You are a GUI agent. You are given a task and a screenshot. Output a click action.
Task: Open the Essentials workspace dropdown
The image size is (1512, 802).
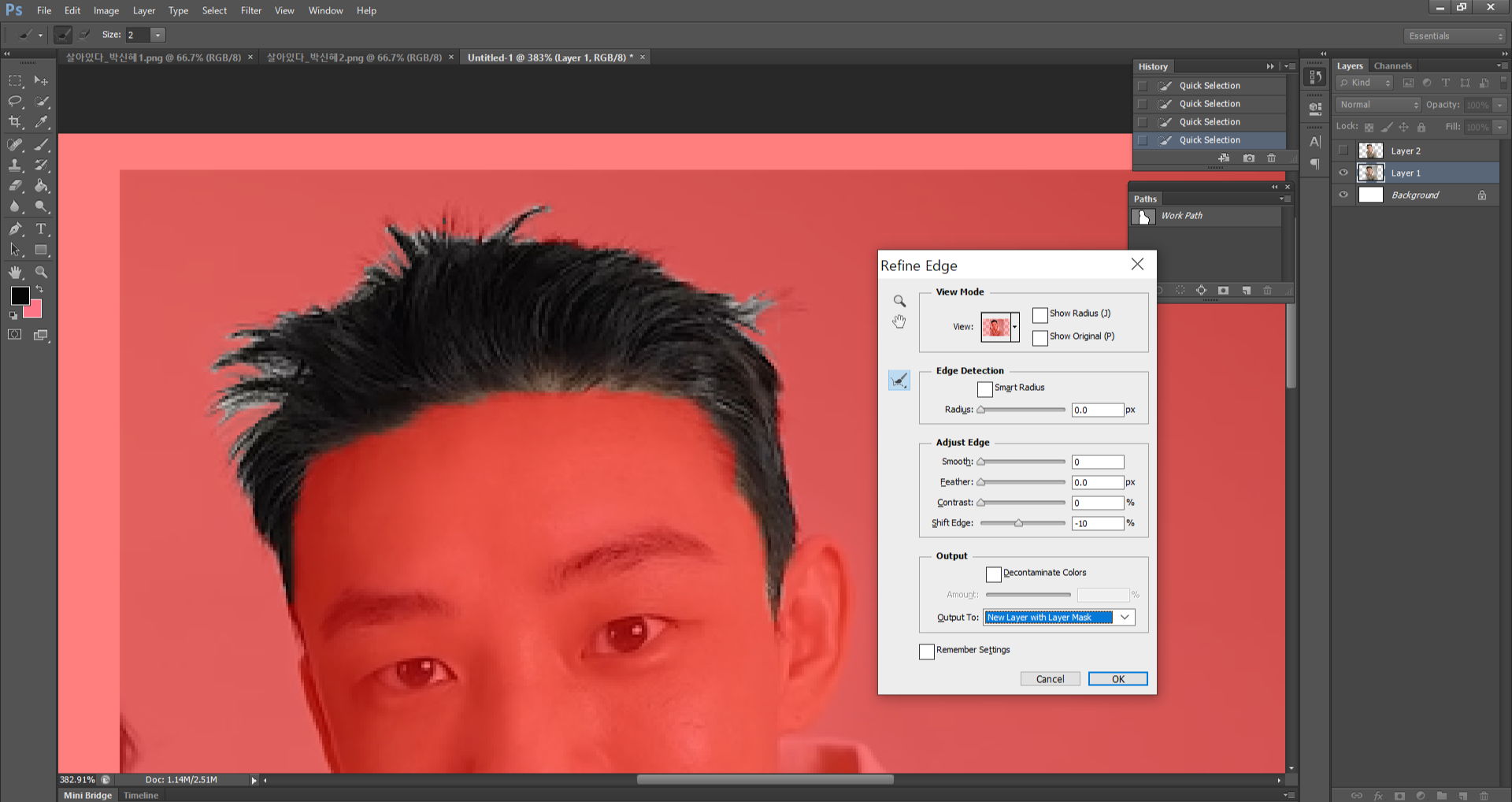point(1455,36)
